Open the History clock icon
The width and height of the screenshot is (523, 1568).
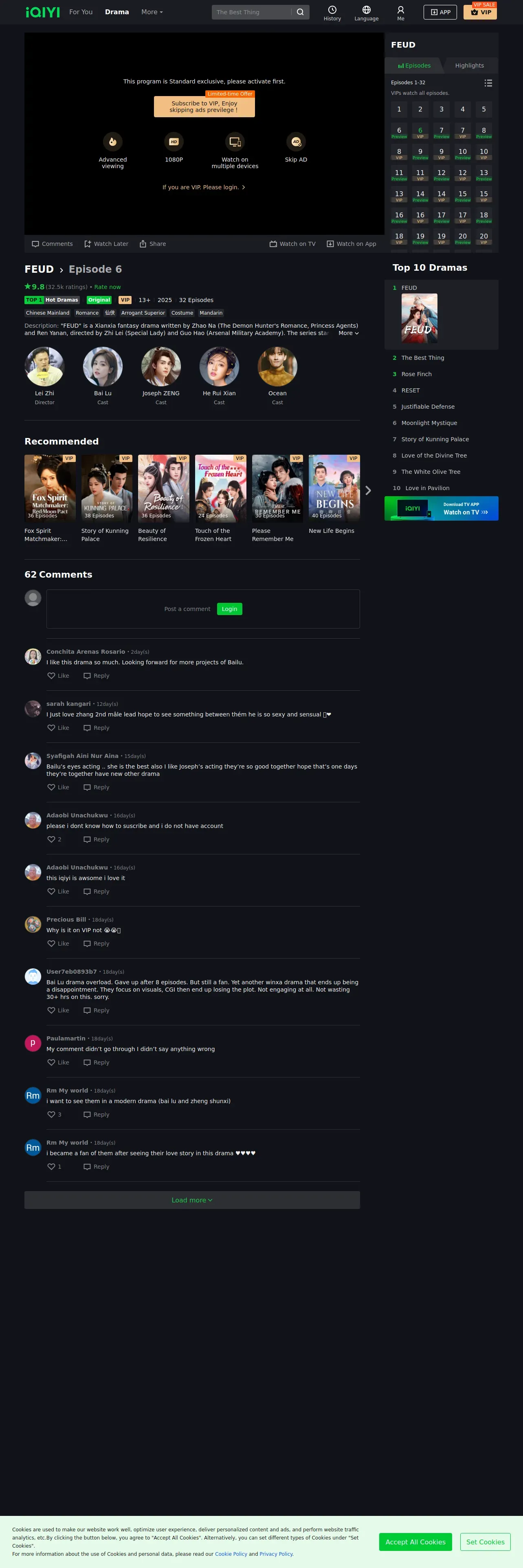click(x=332, y=10)
